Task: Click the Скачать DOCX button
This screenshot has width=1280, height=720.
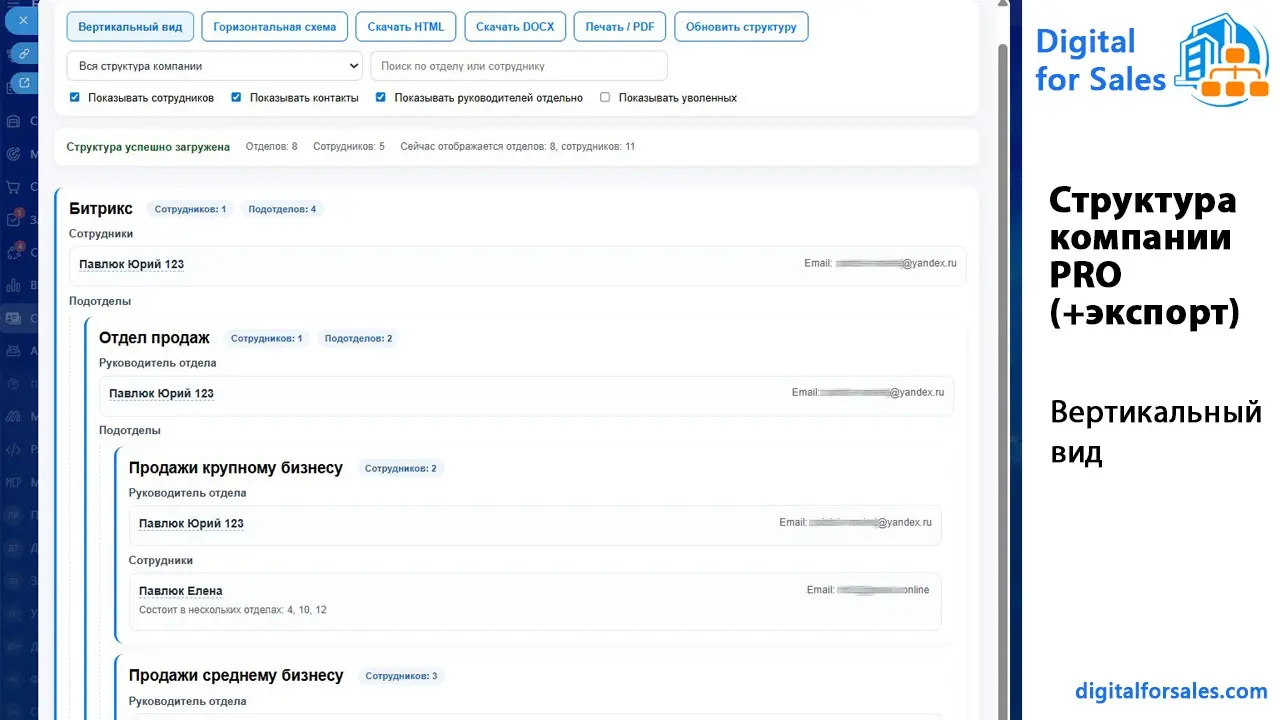Action: pyautogui.click(x=515, y=26)
